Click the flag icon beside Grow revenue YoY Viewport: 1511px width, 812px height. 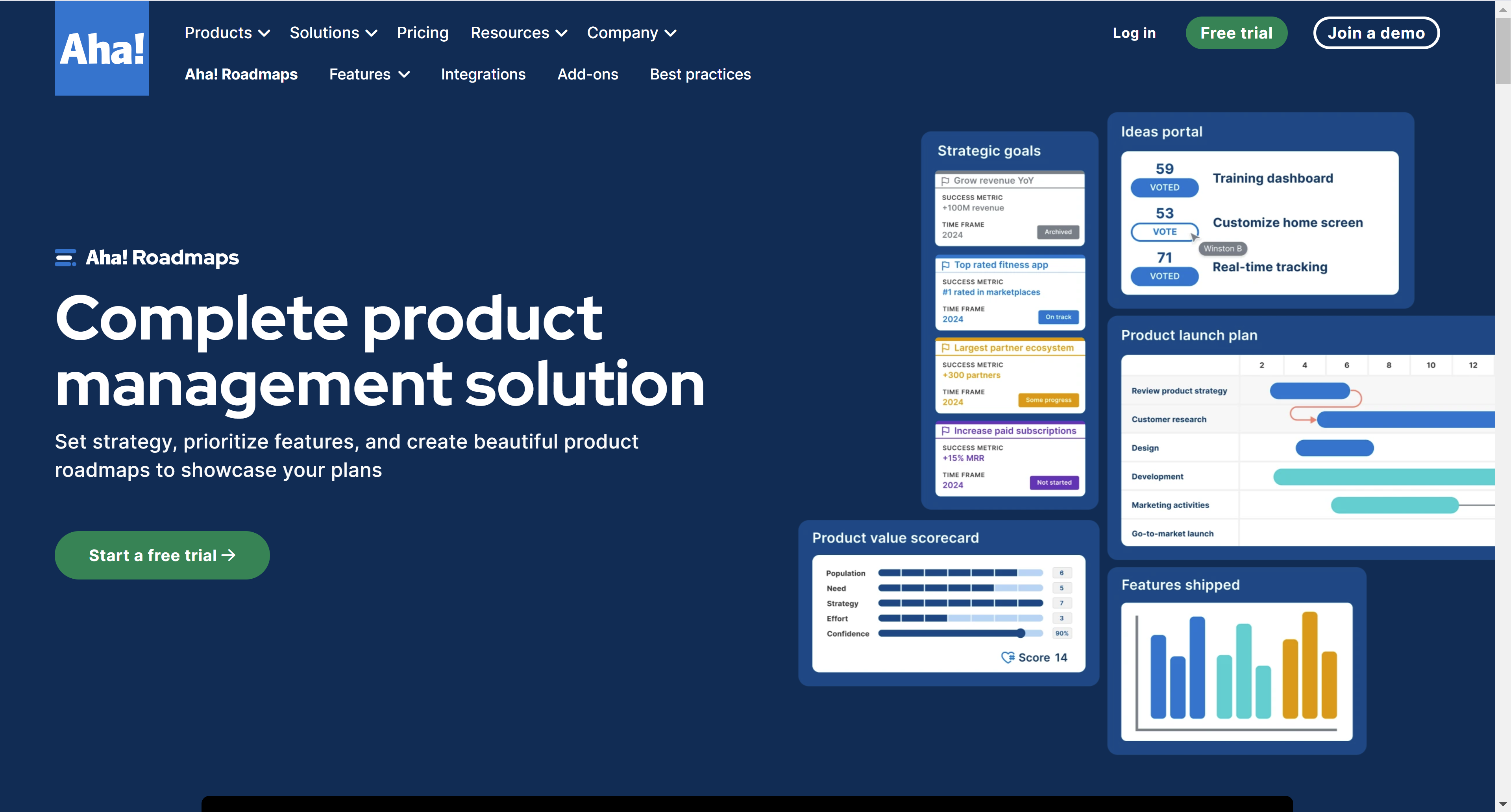pos(945,181)
